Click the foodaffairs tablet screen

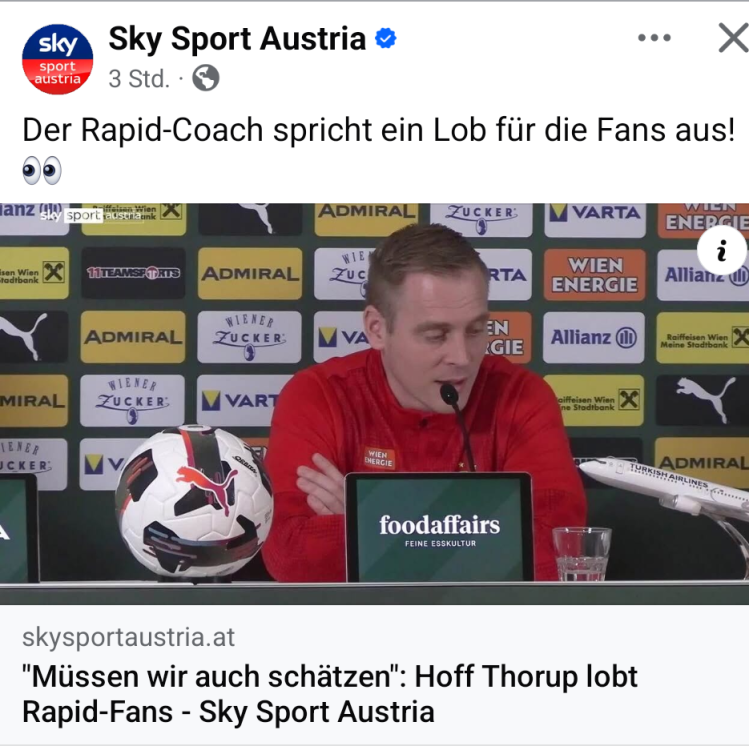pyautogui.click(x=440, y=529)
